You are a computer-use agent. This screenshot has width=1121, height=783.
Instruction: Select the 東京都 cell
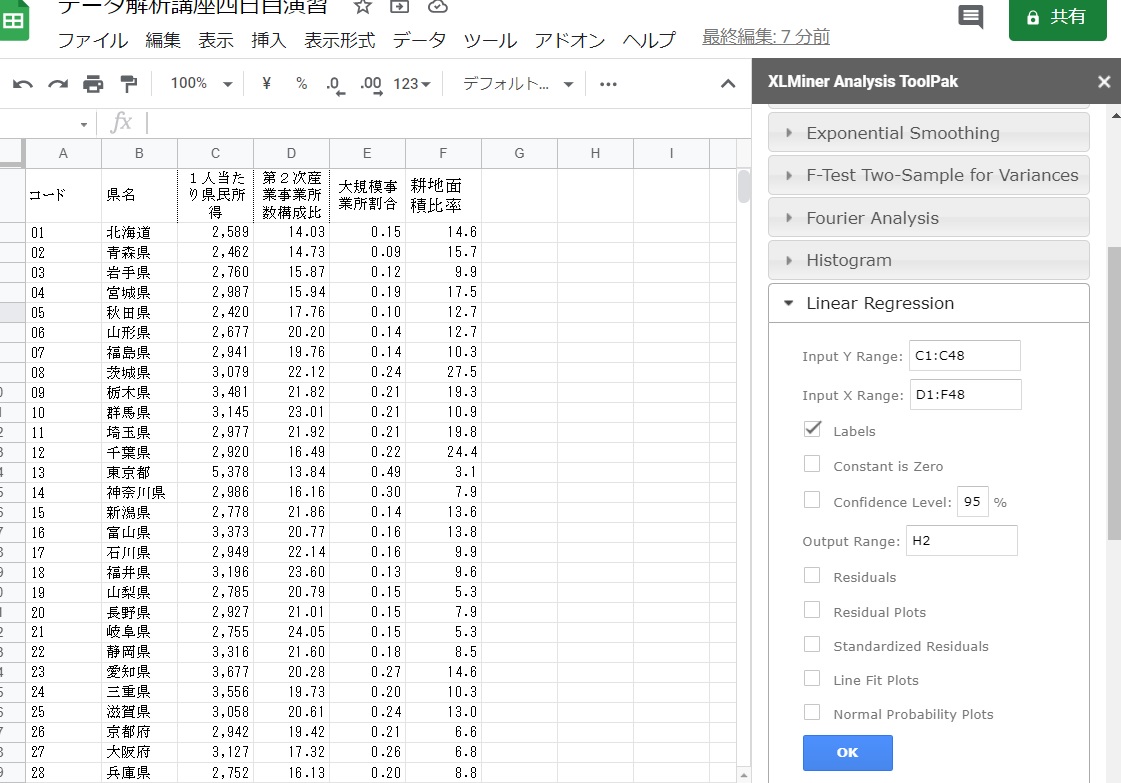click(x=139, y=472)
